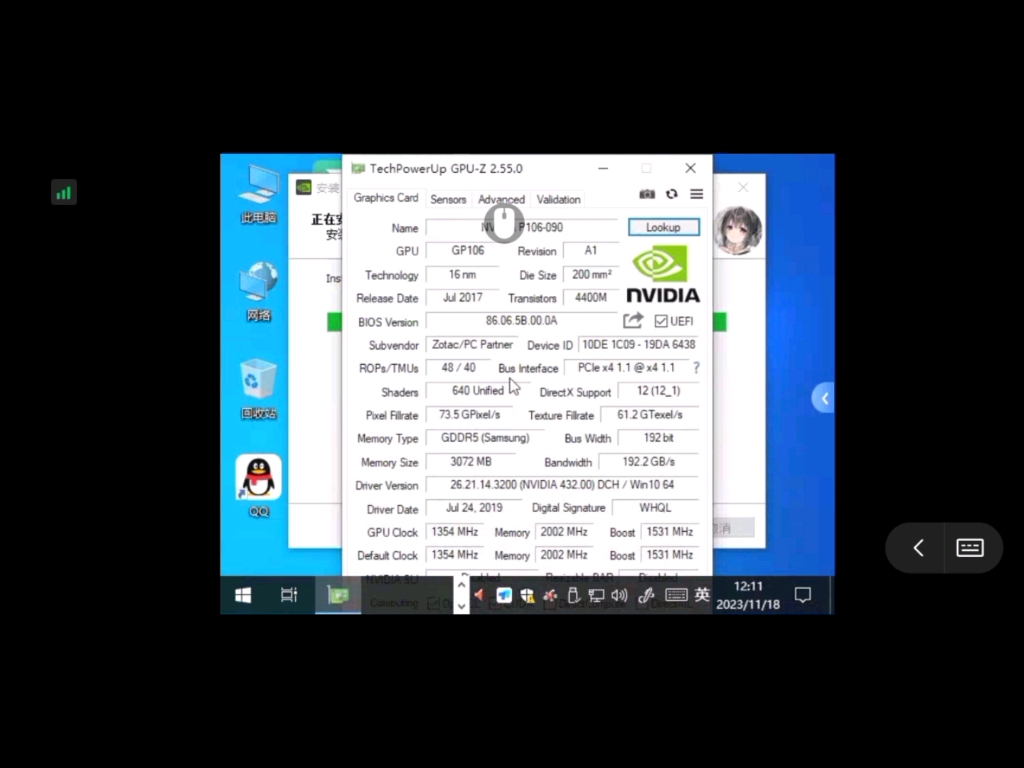The width and height of the screenshot is (1024, 768).
Task: Click the remote control back arrow
Action: tap(918, 547)
